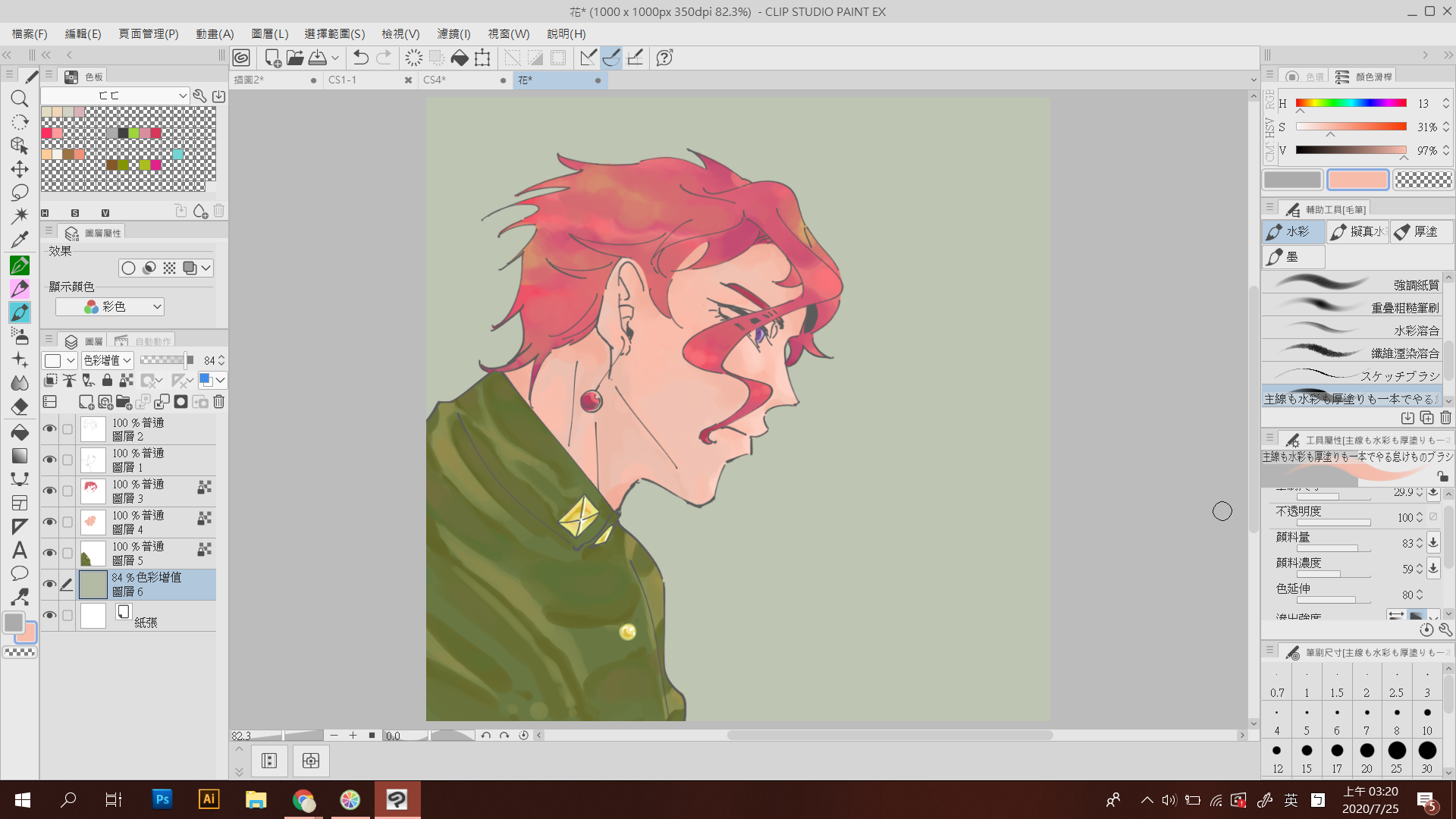
Task: Click the Redo icon in command bar
Action: 384,58
